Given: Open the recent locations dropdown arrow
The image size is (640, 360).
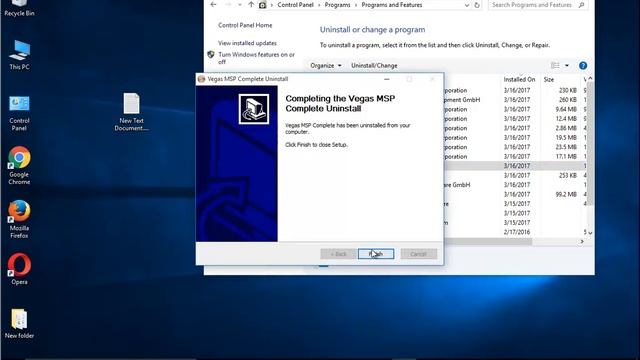Looking at the screenshot, I should 240,5.
